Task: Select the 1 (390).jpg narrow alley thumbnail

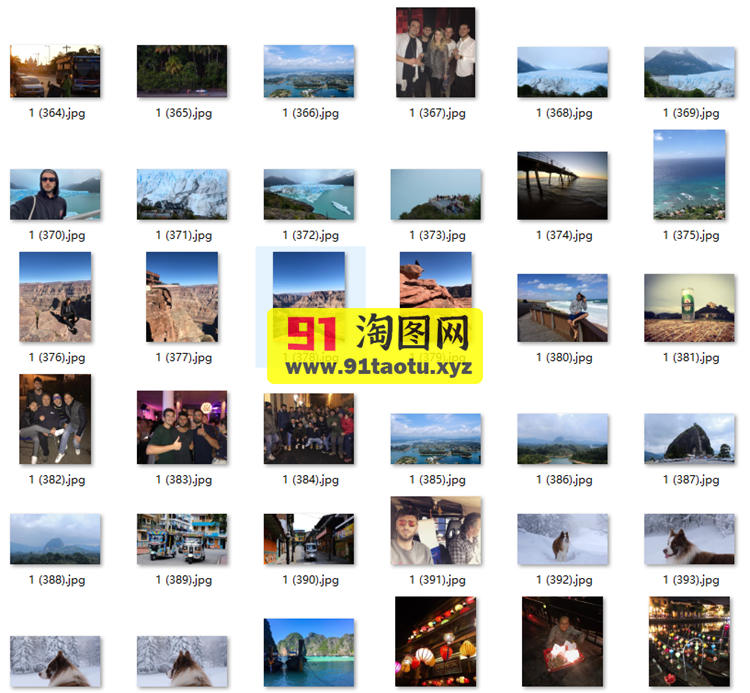Action: [x=309, y=539]
